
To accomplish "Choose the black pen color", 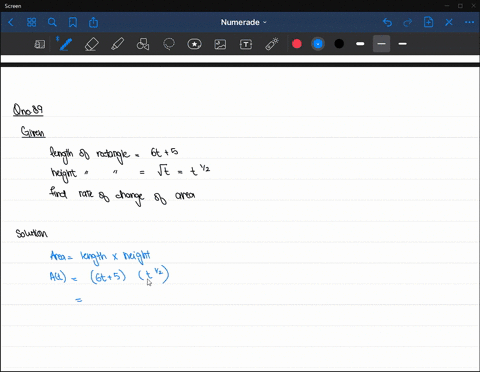I will click(339, 44).
